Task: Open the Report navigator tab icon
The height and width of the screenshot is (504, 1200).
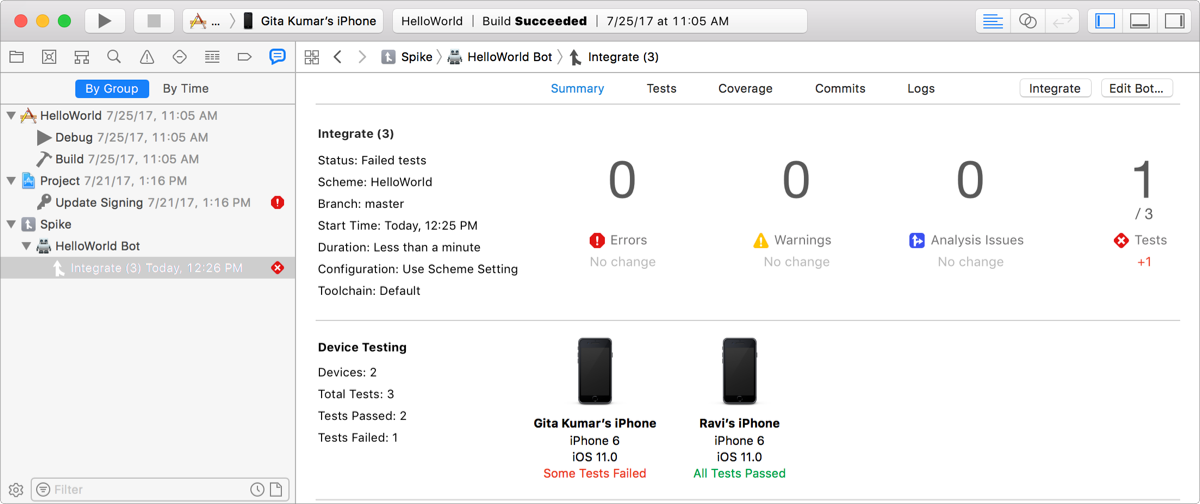Action: [277, 57]
